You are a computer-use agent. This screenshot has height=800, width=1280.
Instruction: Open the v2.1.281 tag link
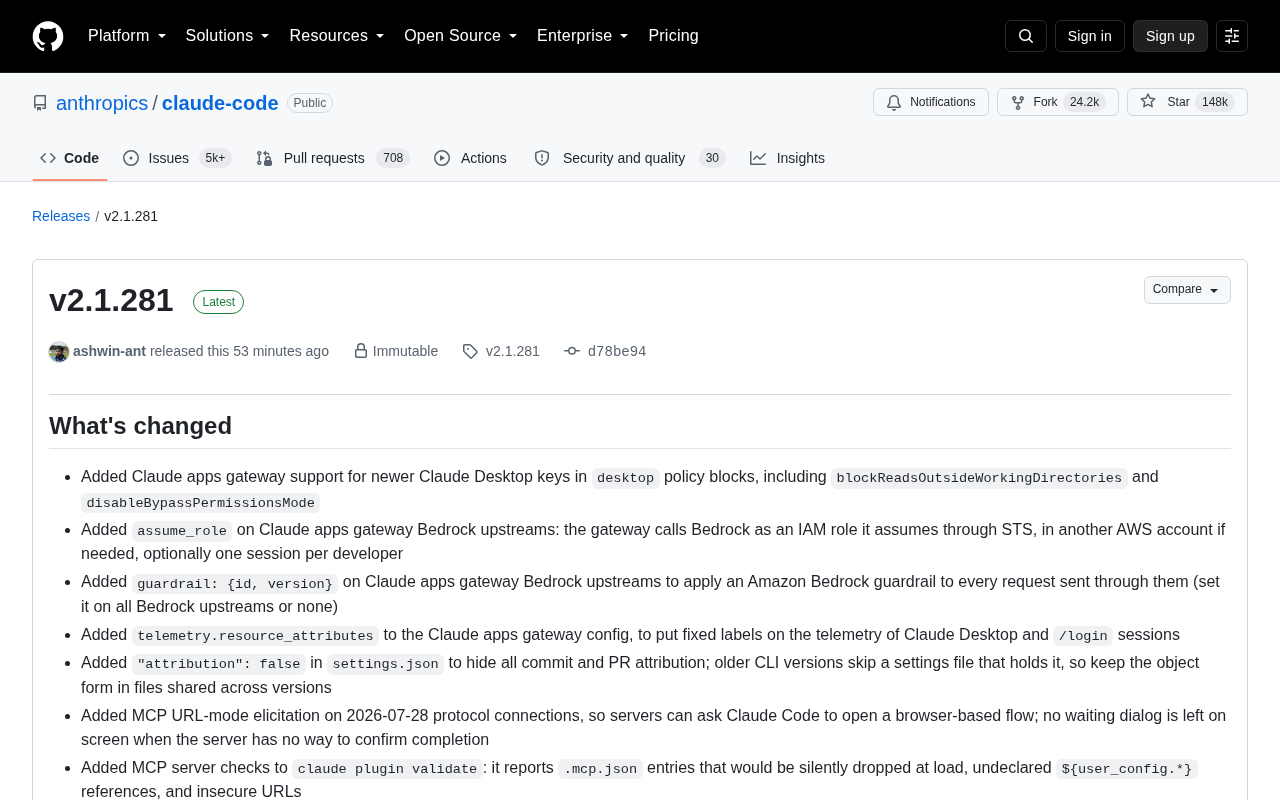513,351
